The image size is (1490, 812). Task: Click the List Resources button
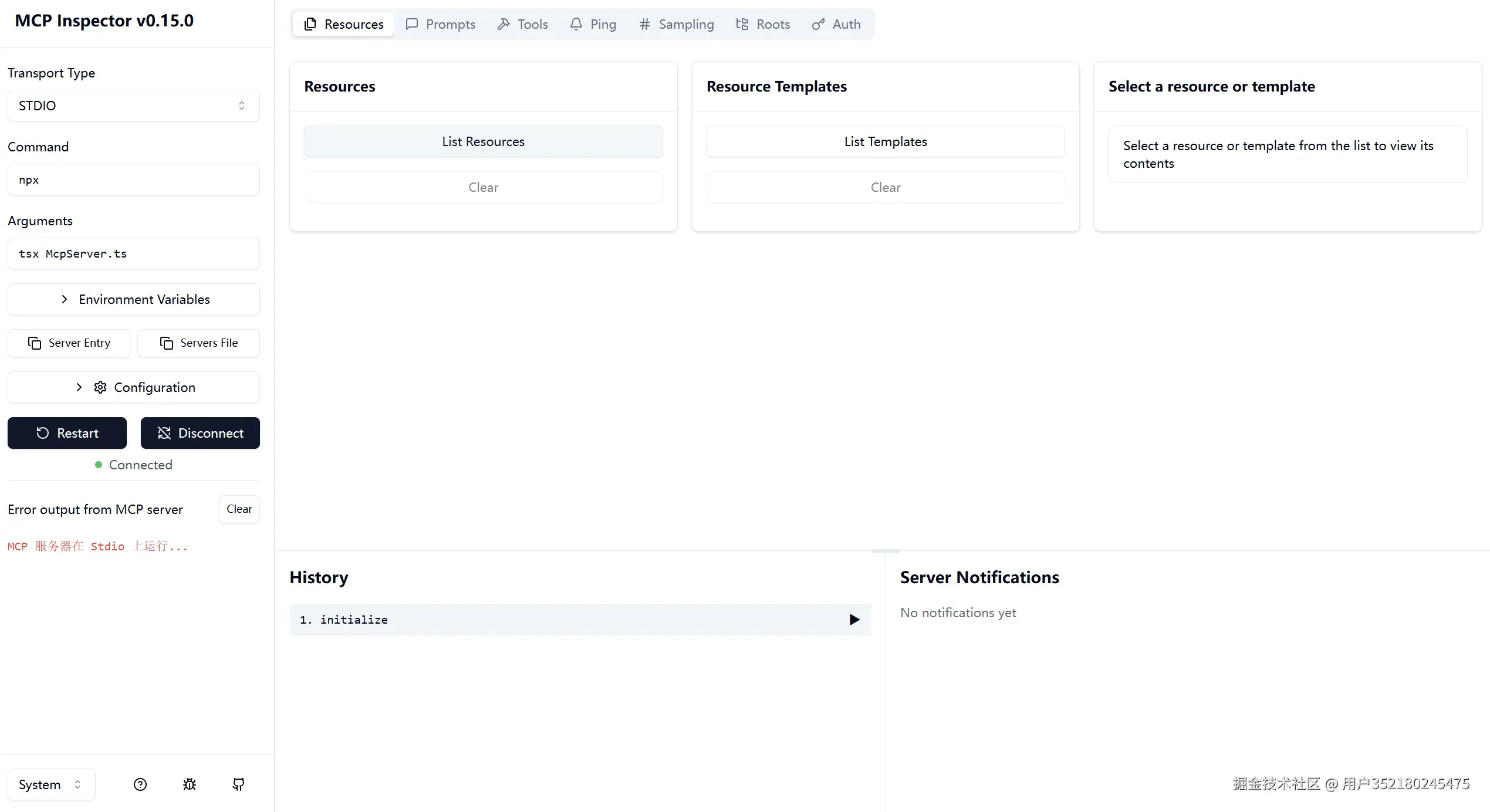(483, 141)
